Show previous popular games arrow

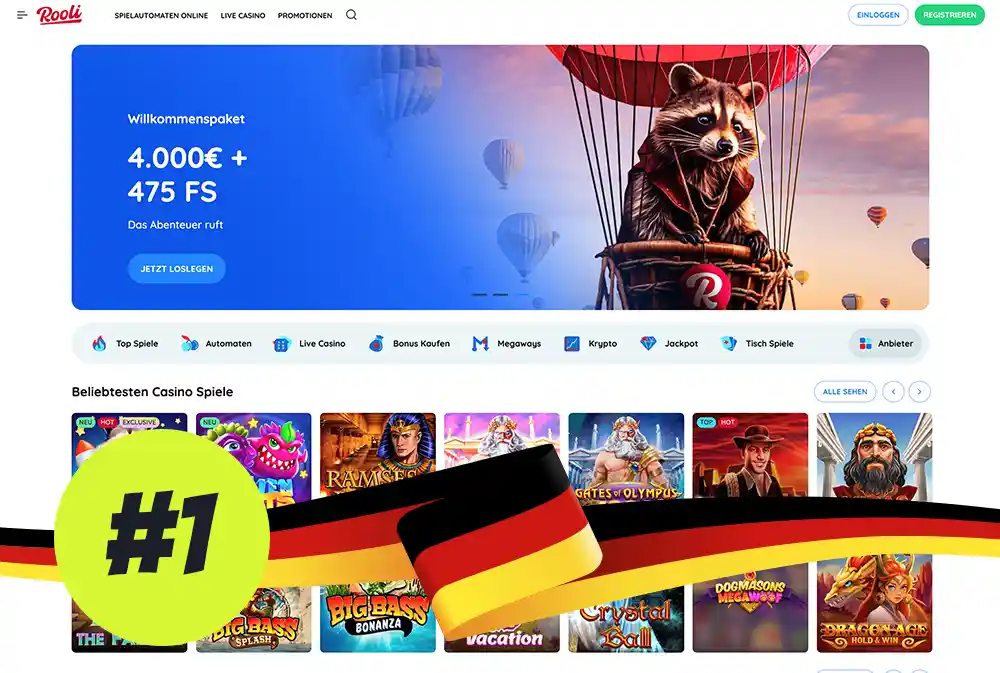coord(893,392)
